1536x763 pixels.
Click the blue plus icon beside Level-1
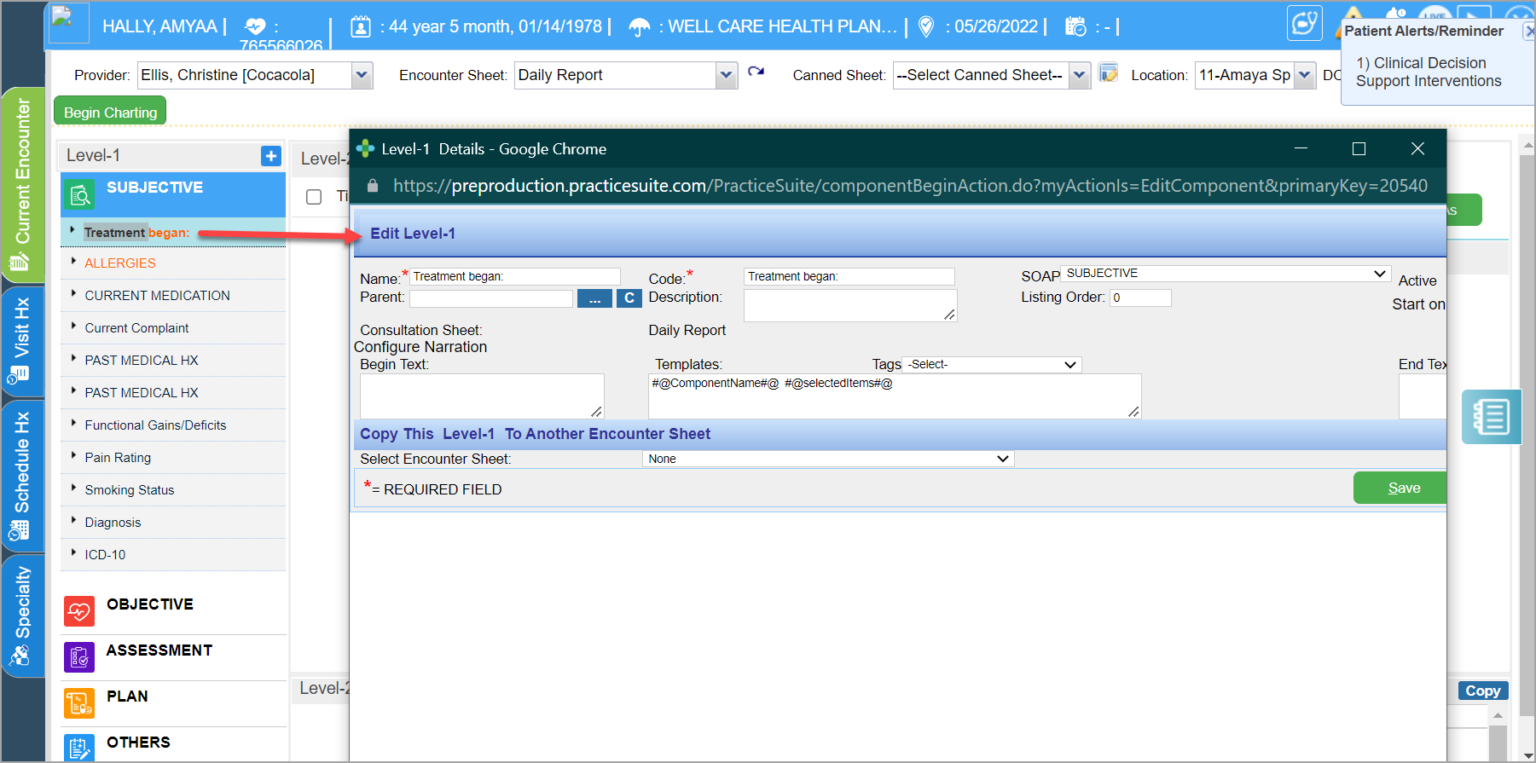[270, 156]
